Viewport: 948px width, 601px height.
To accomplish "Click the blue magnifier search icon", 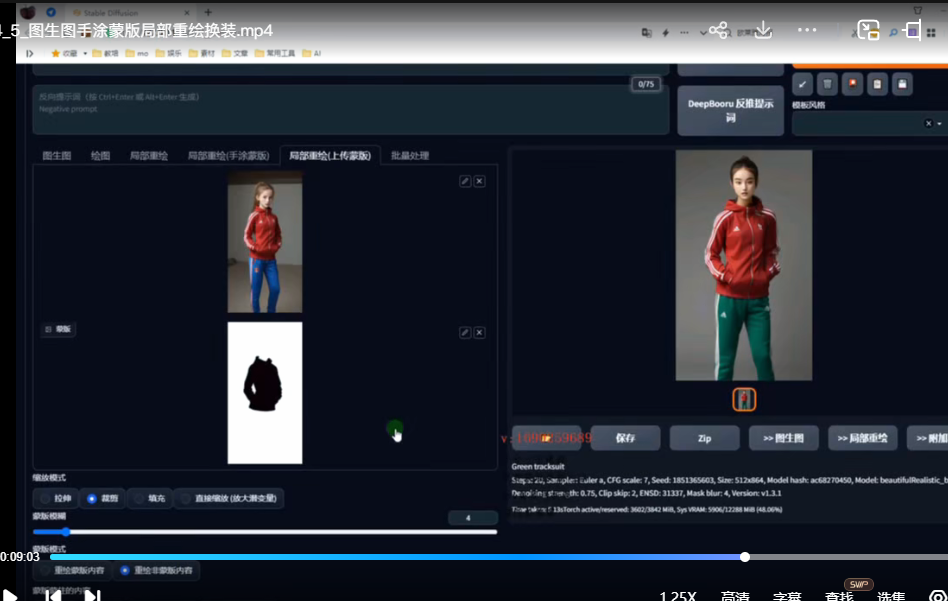I will (x=893, y=33).
